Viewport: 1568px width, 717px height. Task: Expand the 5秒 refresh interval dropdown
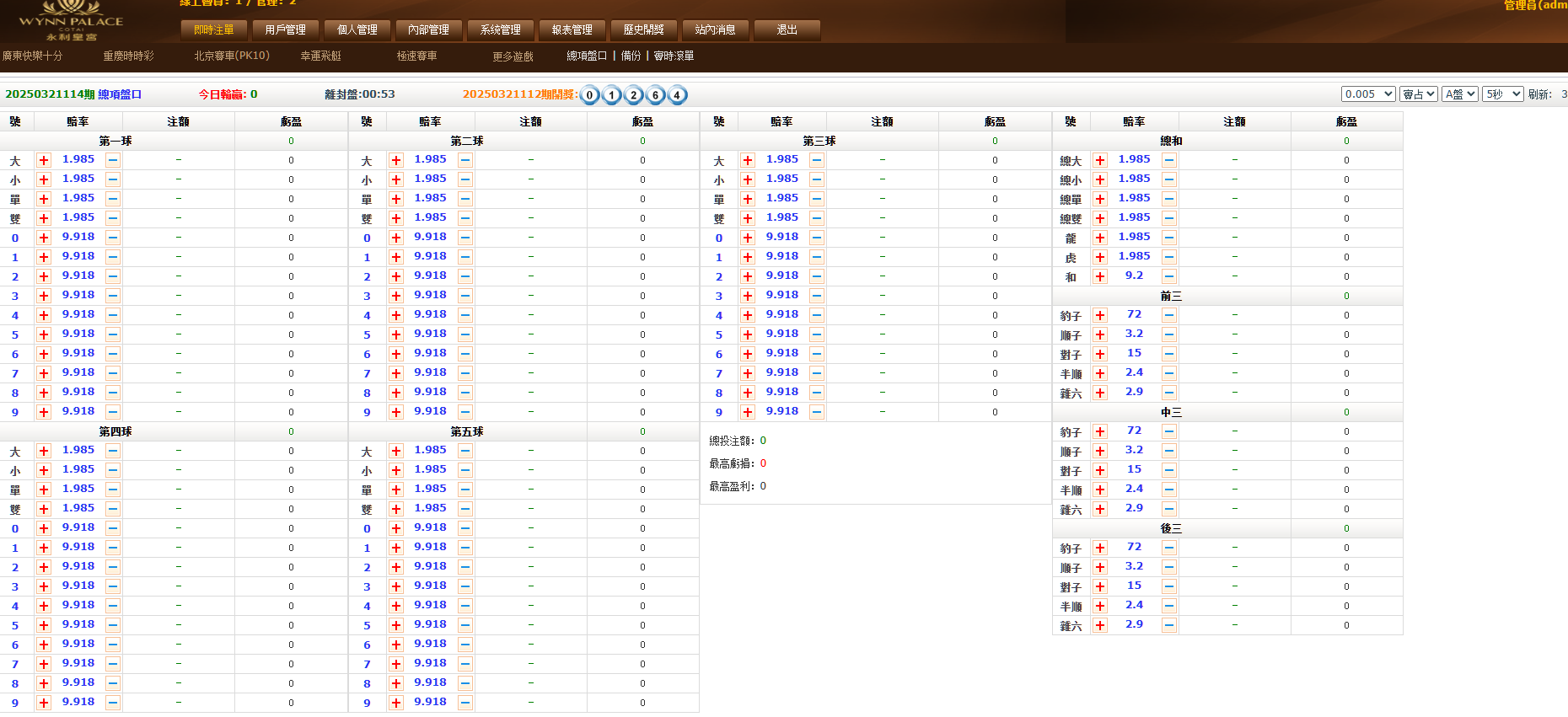coord(1503,94)
